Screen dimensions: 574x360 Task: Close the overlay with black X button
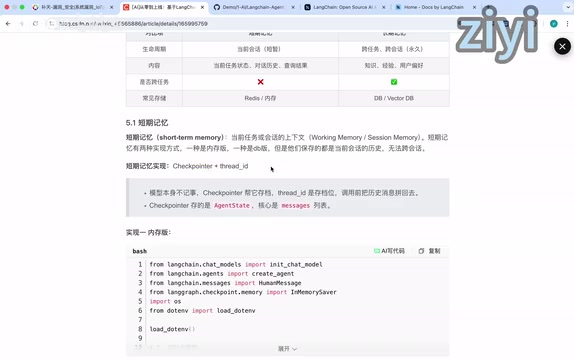(562, 46)
